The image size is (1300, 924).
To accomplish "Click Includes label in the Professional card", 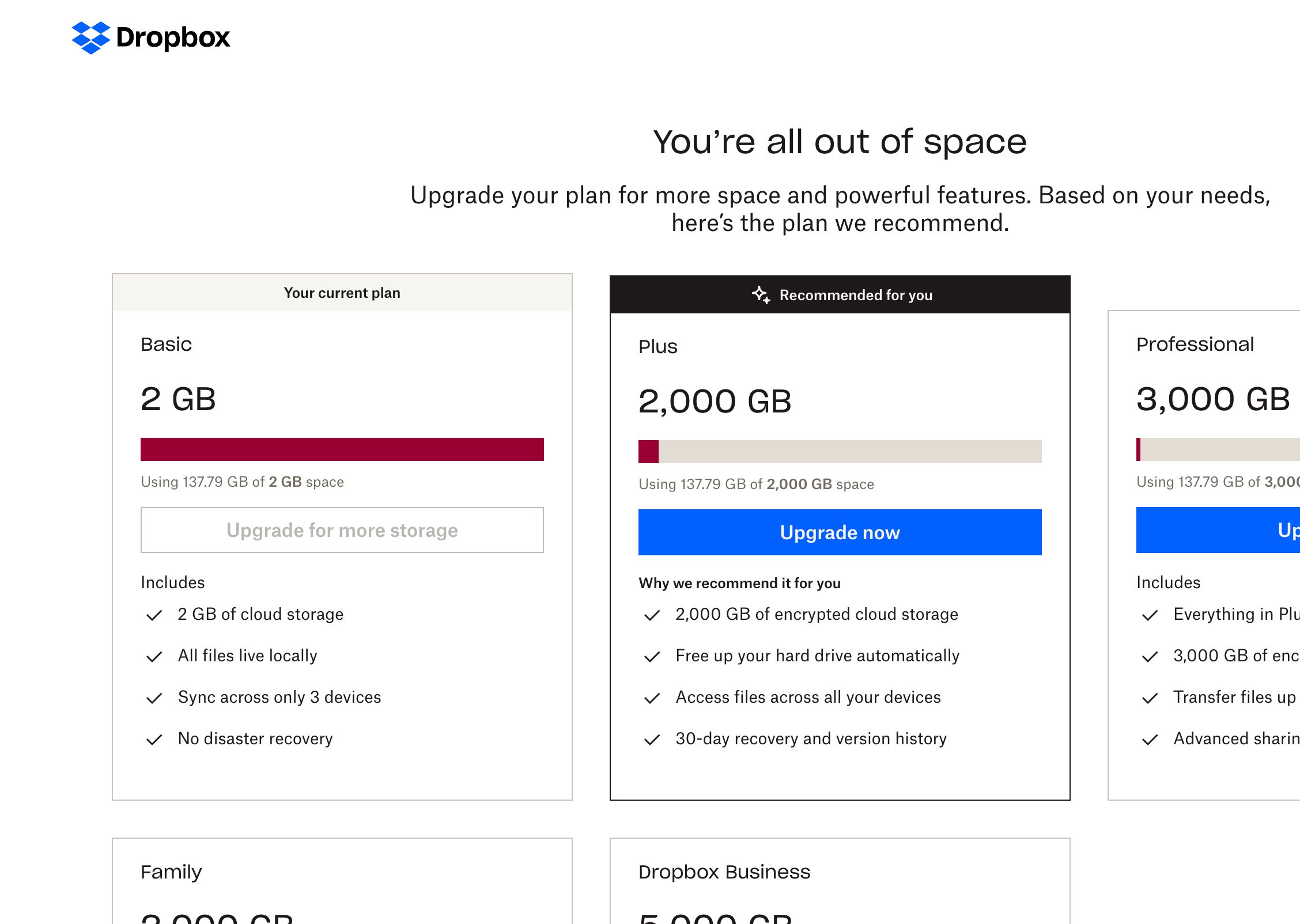I will pos(1169,582).
